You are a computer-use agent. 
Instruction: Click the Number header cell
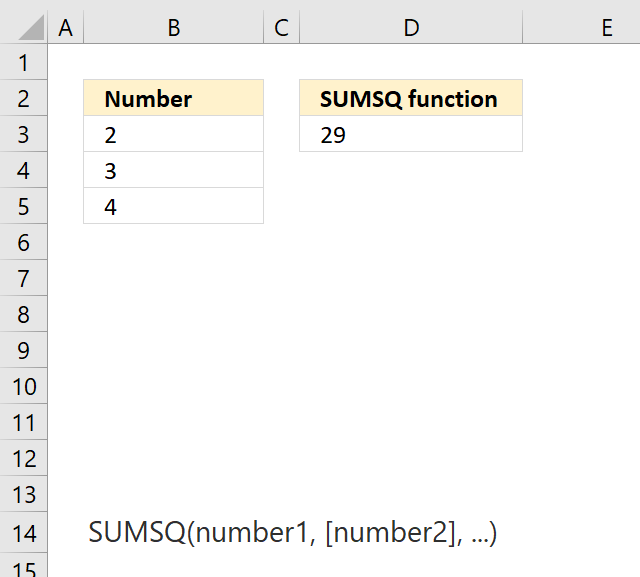tap(173, 98)
